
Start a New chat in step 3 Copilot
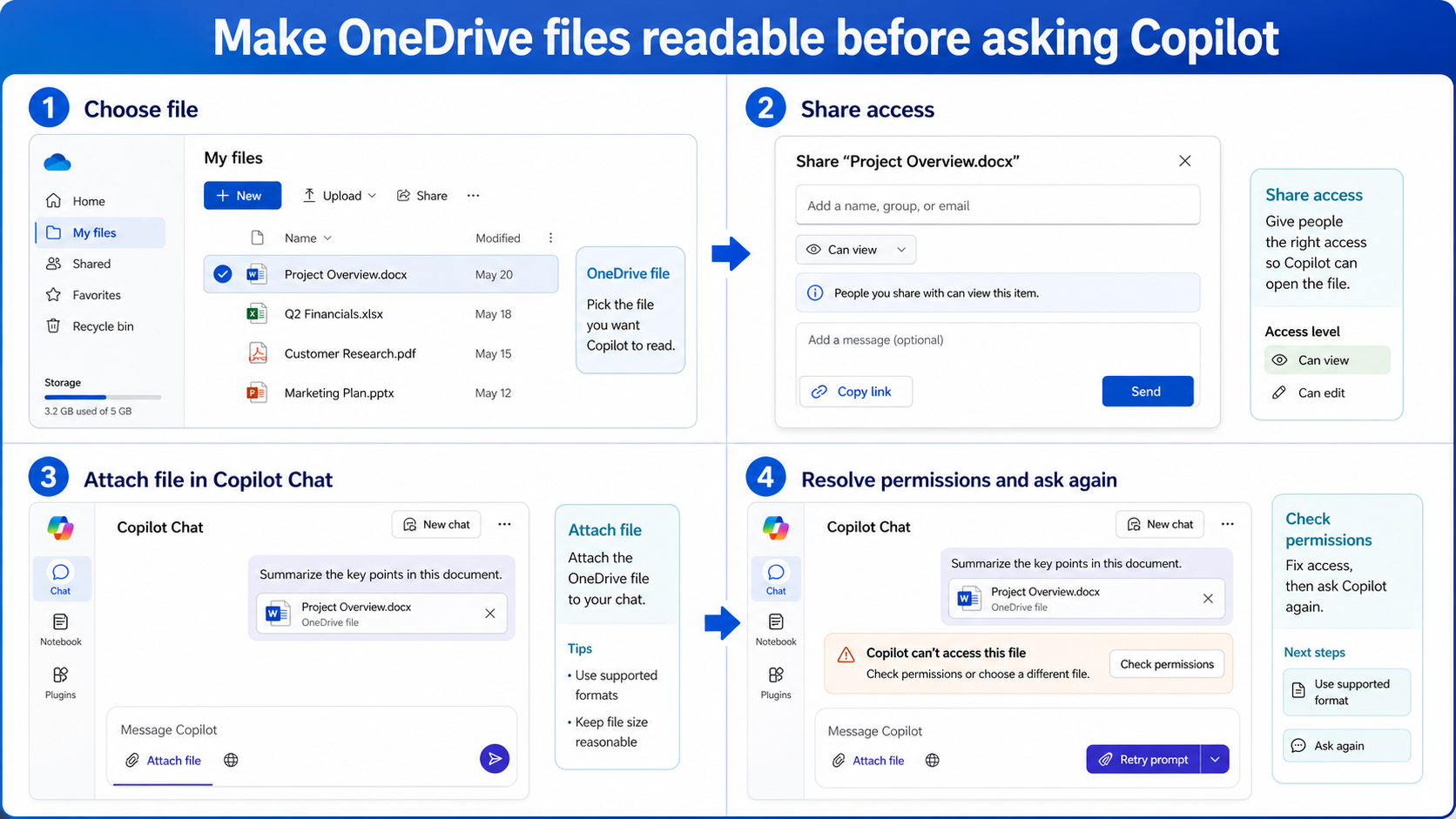point(436,525)
